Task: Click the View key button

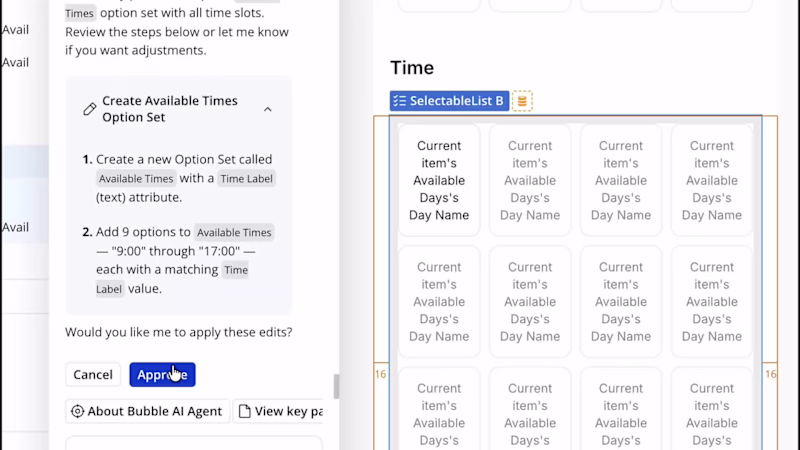Action: click(x=280, y=411)
